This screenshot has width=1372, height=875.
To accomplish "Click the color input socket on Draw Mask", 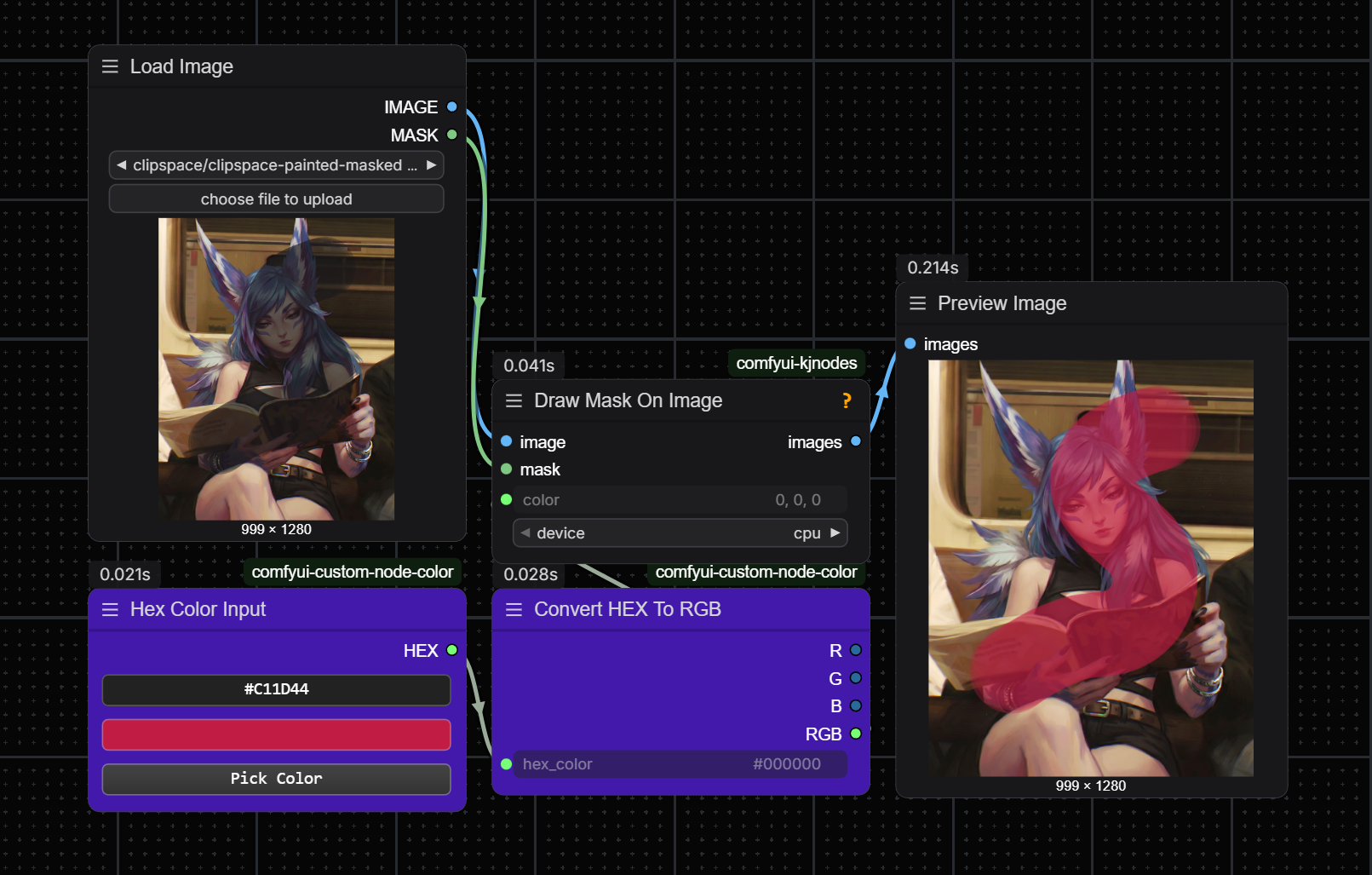I will click(507, 499).
